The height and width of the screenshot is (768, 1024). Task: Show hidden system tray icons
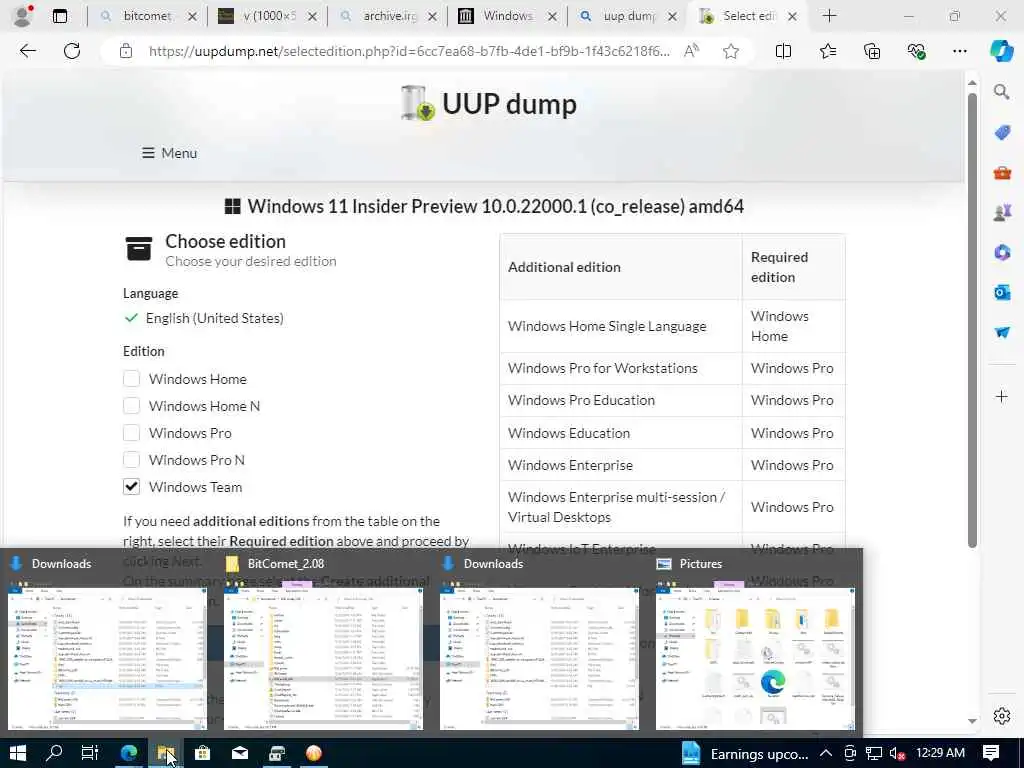pyautogui.click(x=825, y=753)
